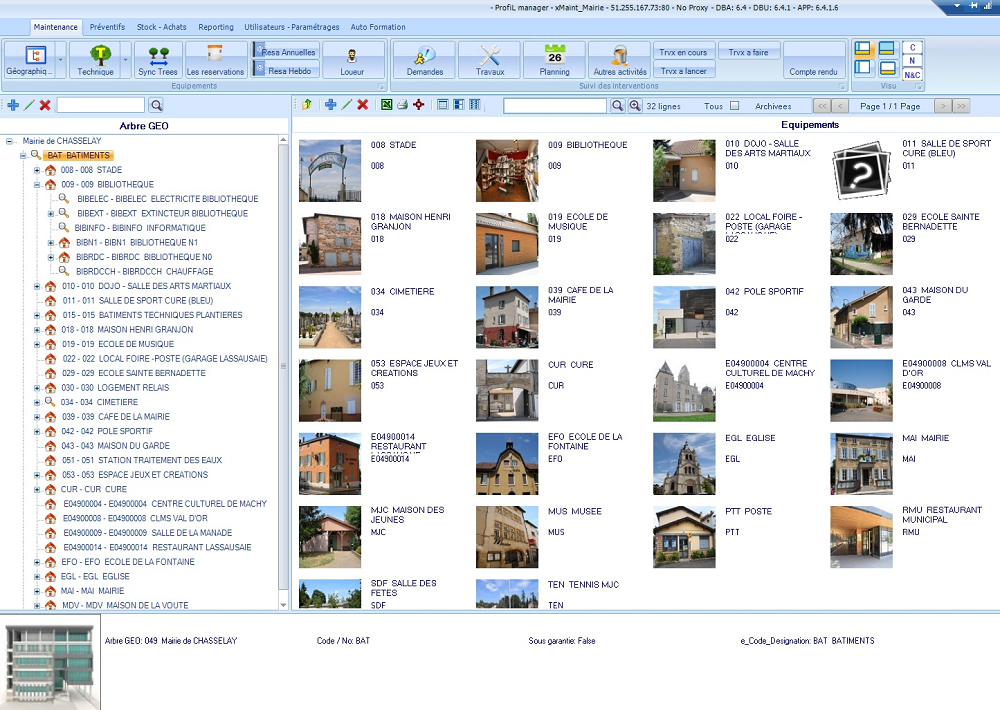1000x710 pixels.
Task: Click Trvx à faire button
Action: point(749,52)
